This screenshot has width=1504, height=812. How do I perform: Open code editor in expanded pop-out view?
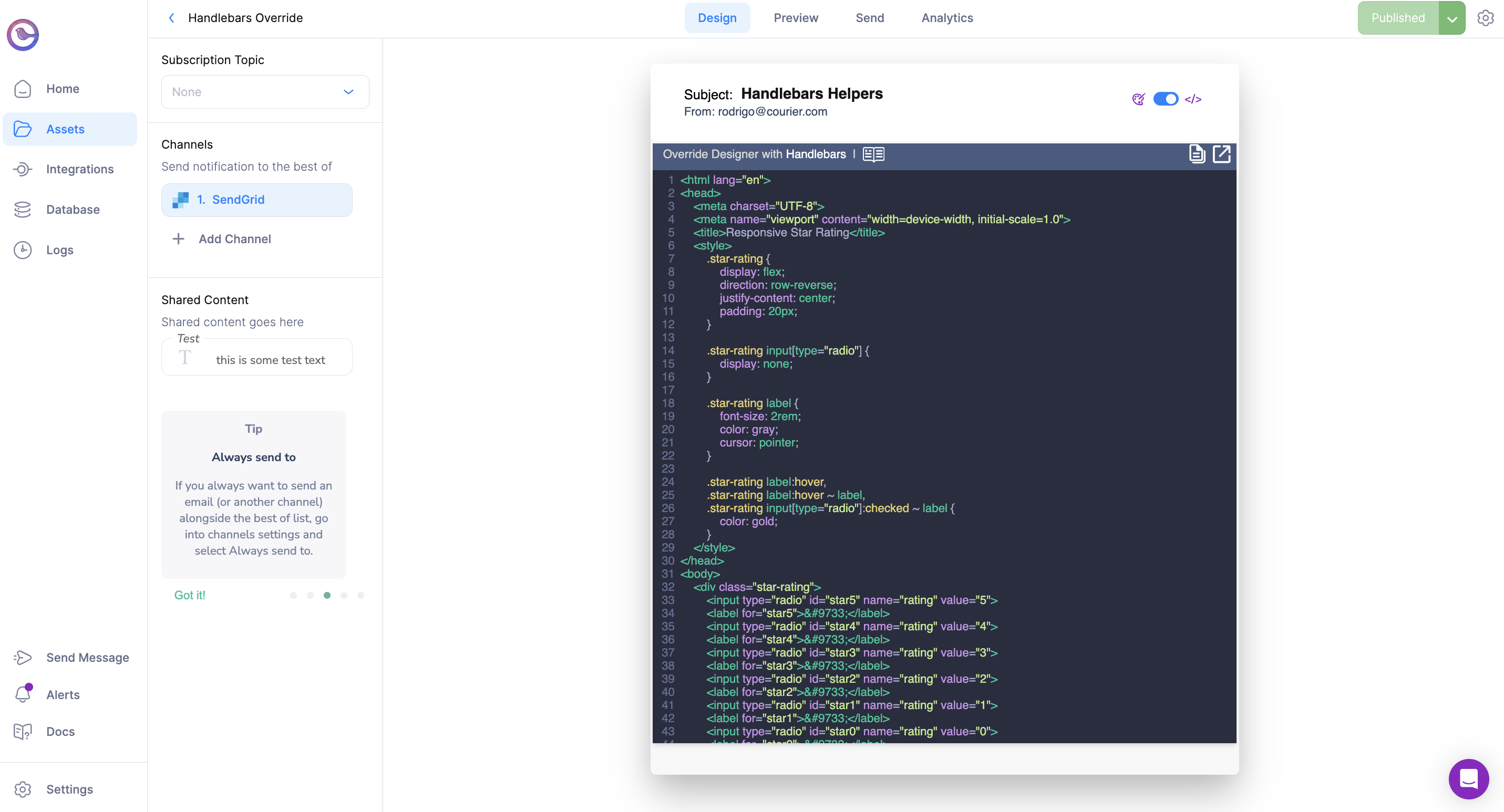tap(1221, 154)
